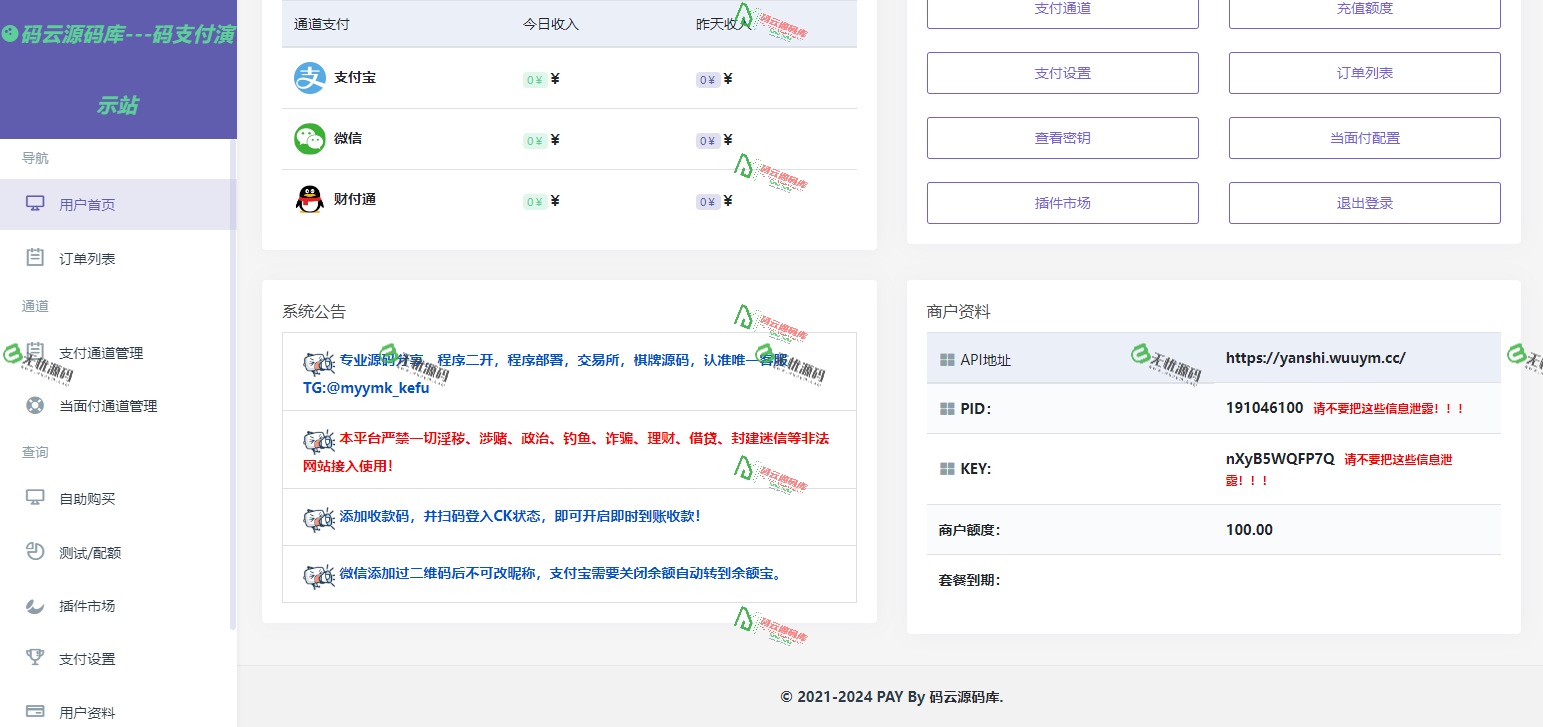This screenshot has height=727, width=1543.
Task: Click the monitor icon beside 用户首页
Action: point(37,204)
